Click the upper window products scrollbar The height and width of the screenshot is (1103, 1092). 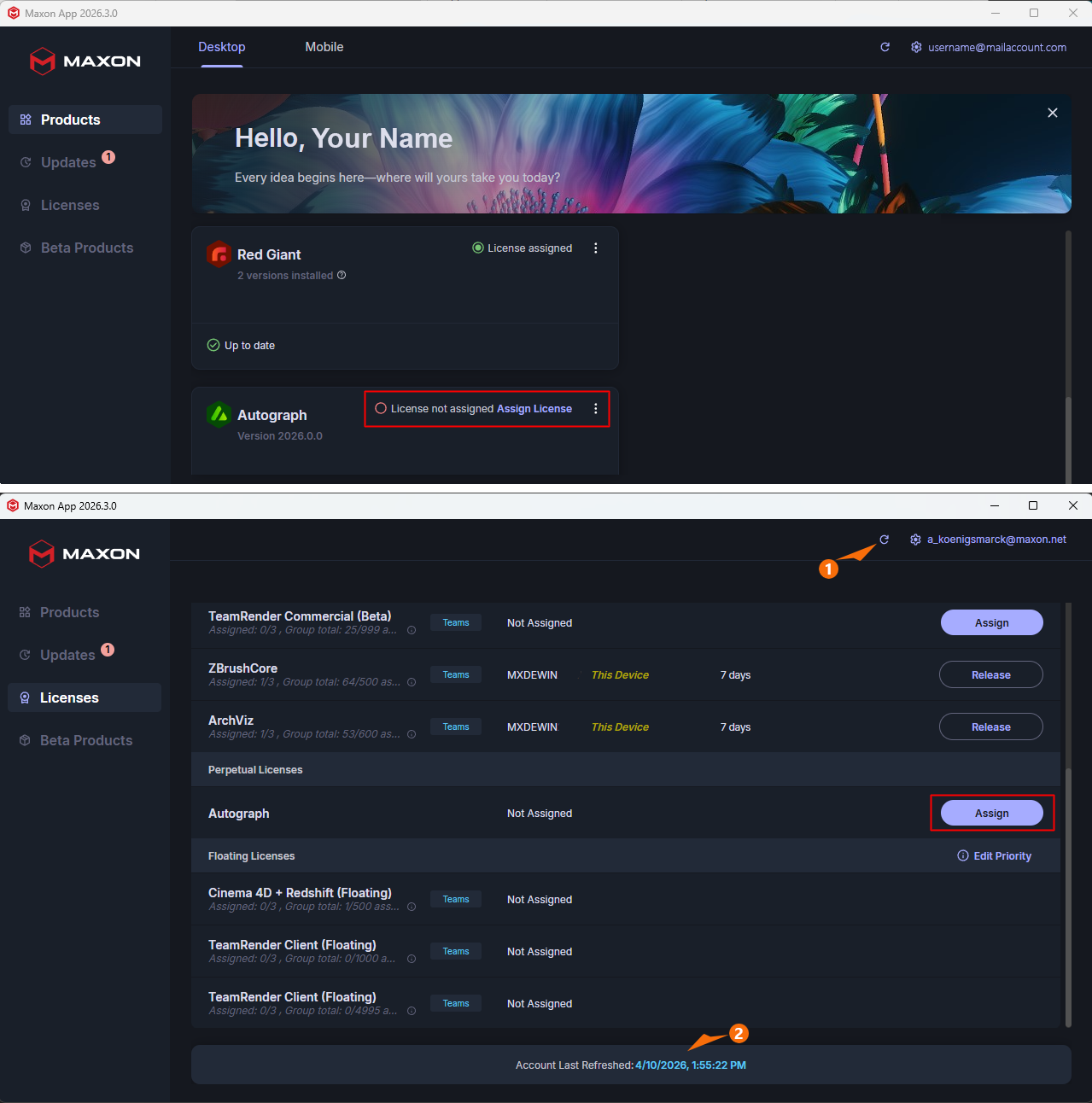tap(1068, 440)
